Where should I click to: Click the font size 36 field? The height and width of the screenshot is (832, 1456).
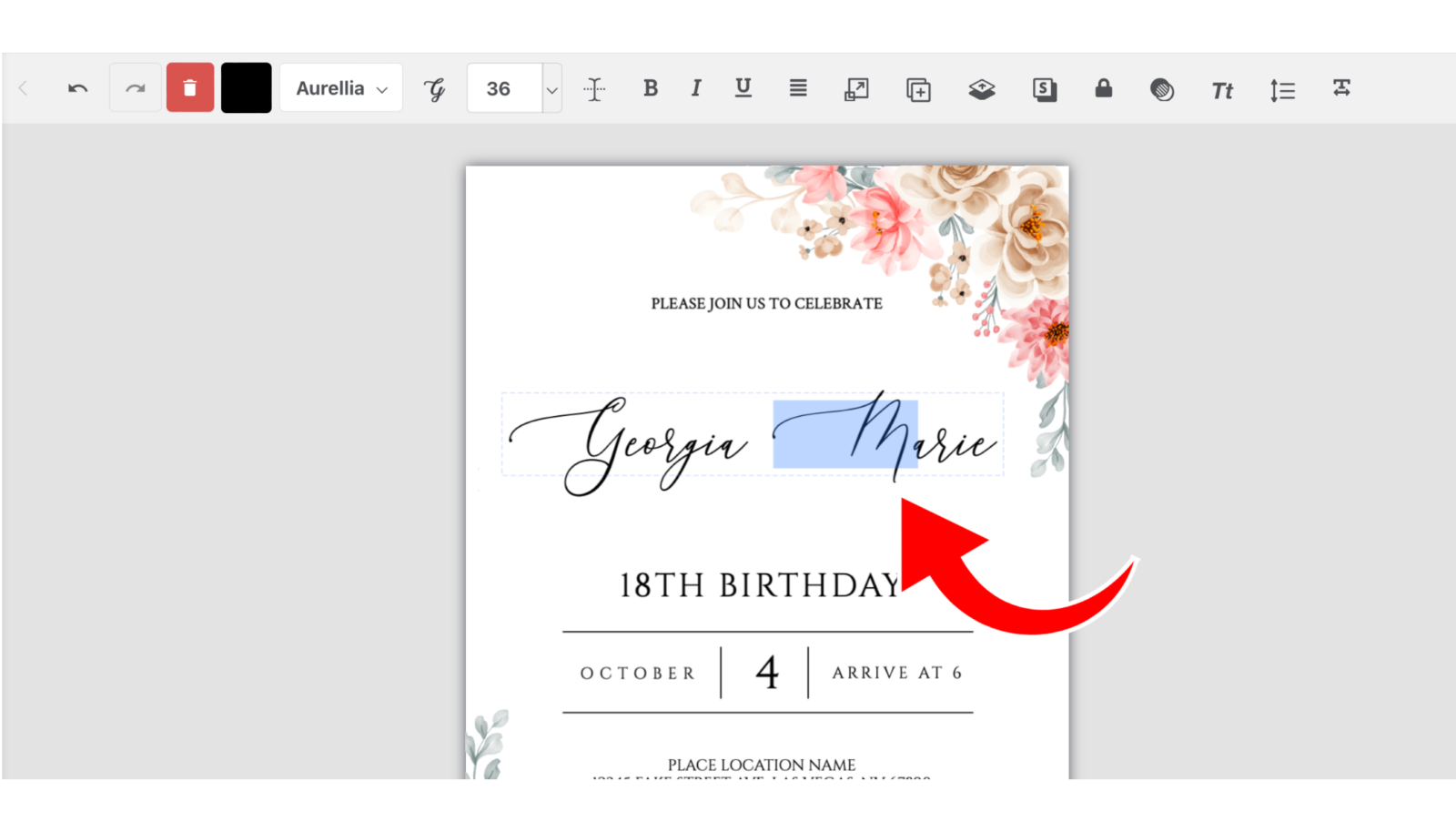pos(504,88)
